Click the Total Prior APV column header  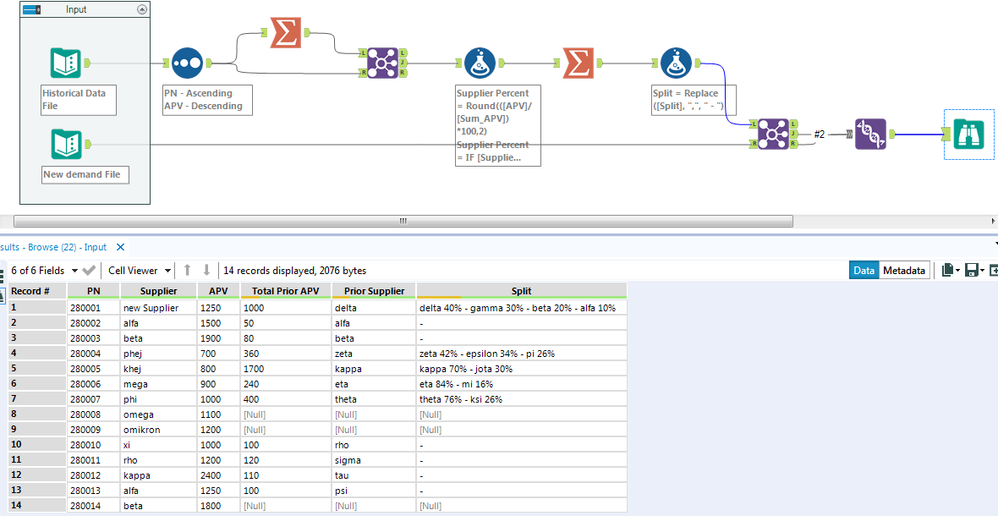pos(286,291)
